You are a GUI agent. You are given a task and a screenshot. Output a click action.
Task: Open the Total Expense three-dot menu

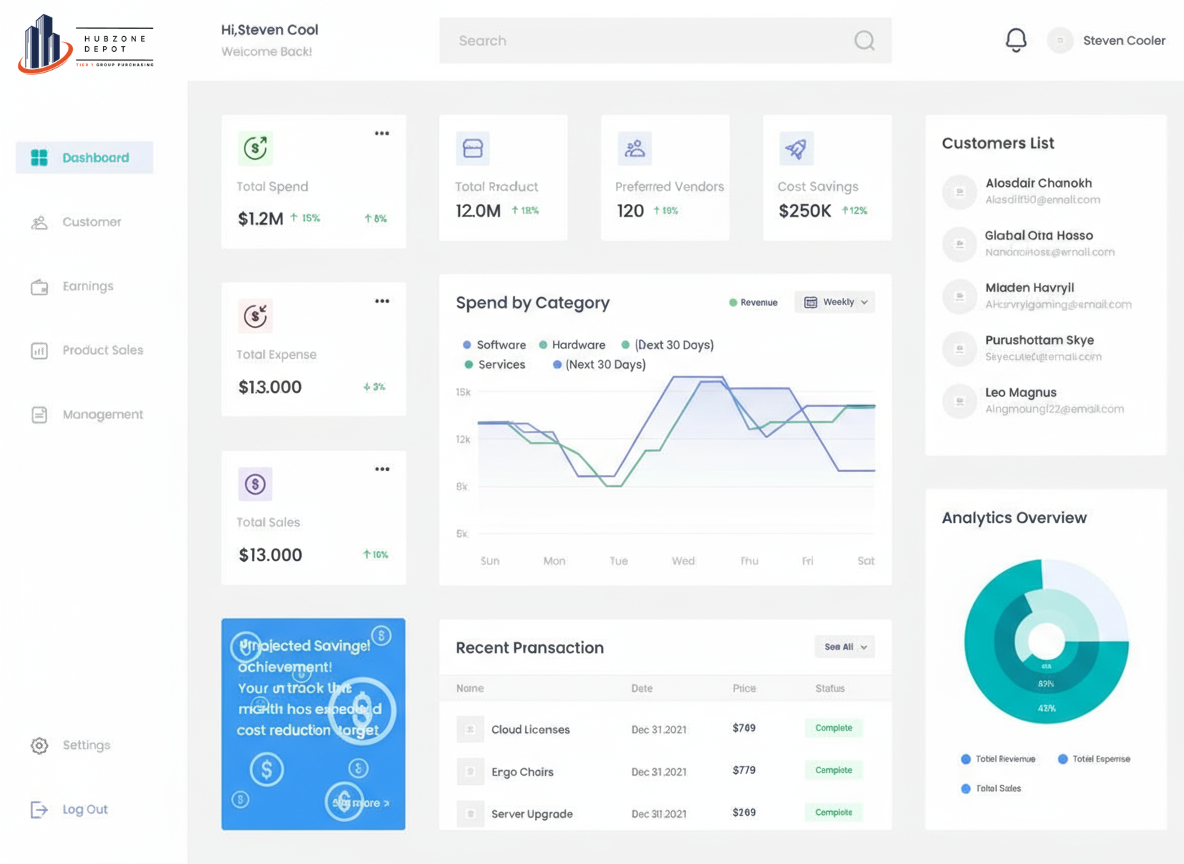382,301
